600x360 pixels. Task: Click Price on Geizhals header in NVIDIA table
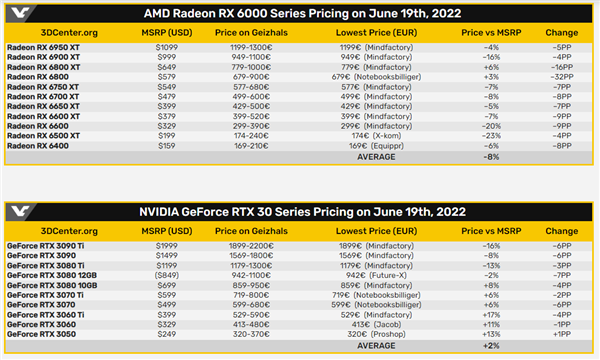coord(251,231)
